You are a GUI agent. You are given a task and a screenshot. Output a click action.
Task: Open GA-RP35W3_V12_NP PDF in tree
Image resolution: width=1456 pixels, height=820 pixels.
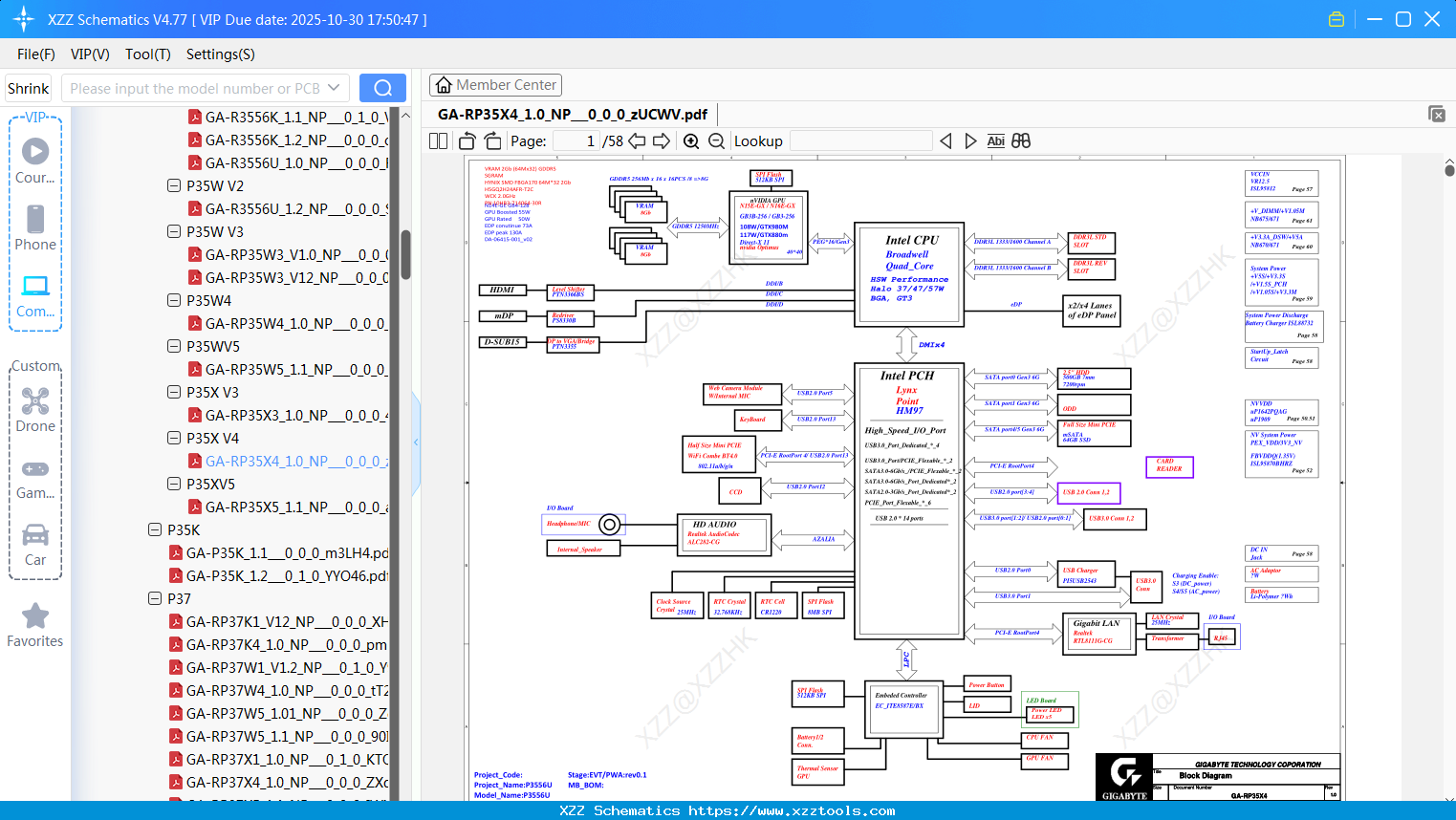tap(288, 277)
